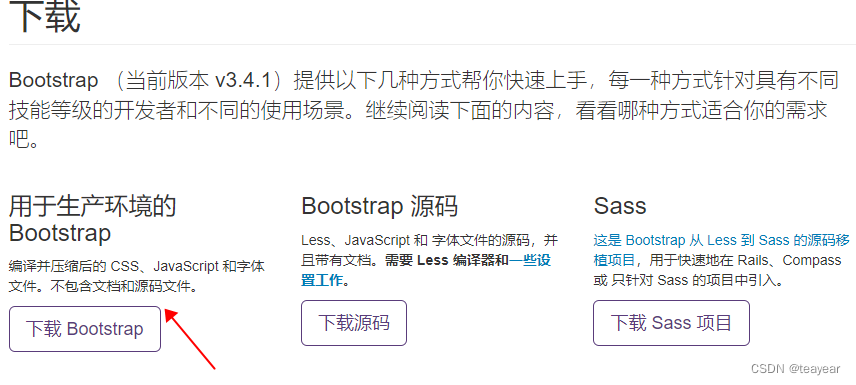Screen dimensions: 856x385
Task: Open the Bootstrap 从 Less 到 Sass link
Action: [722, 250]
